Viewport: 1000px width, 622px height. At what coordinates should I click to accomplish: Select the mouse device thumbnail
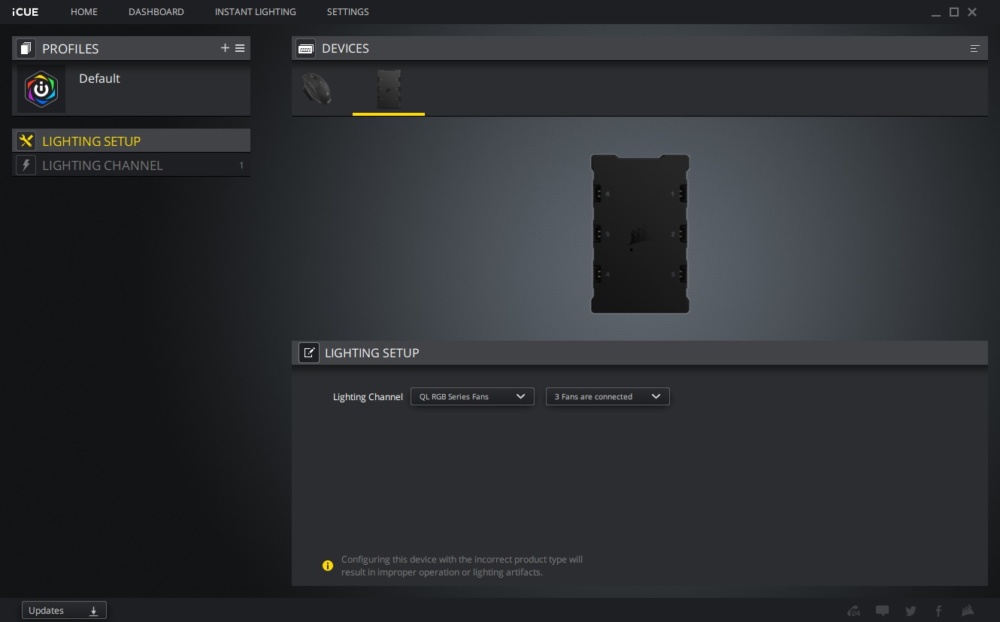click(316, 89)
